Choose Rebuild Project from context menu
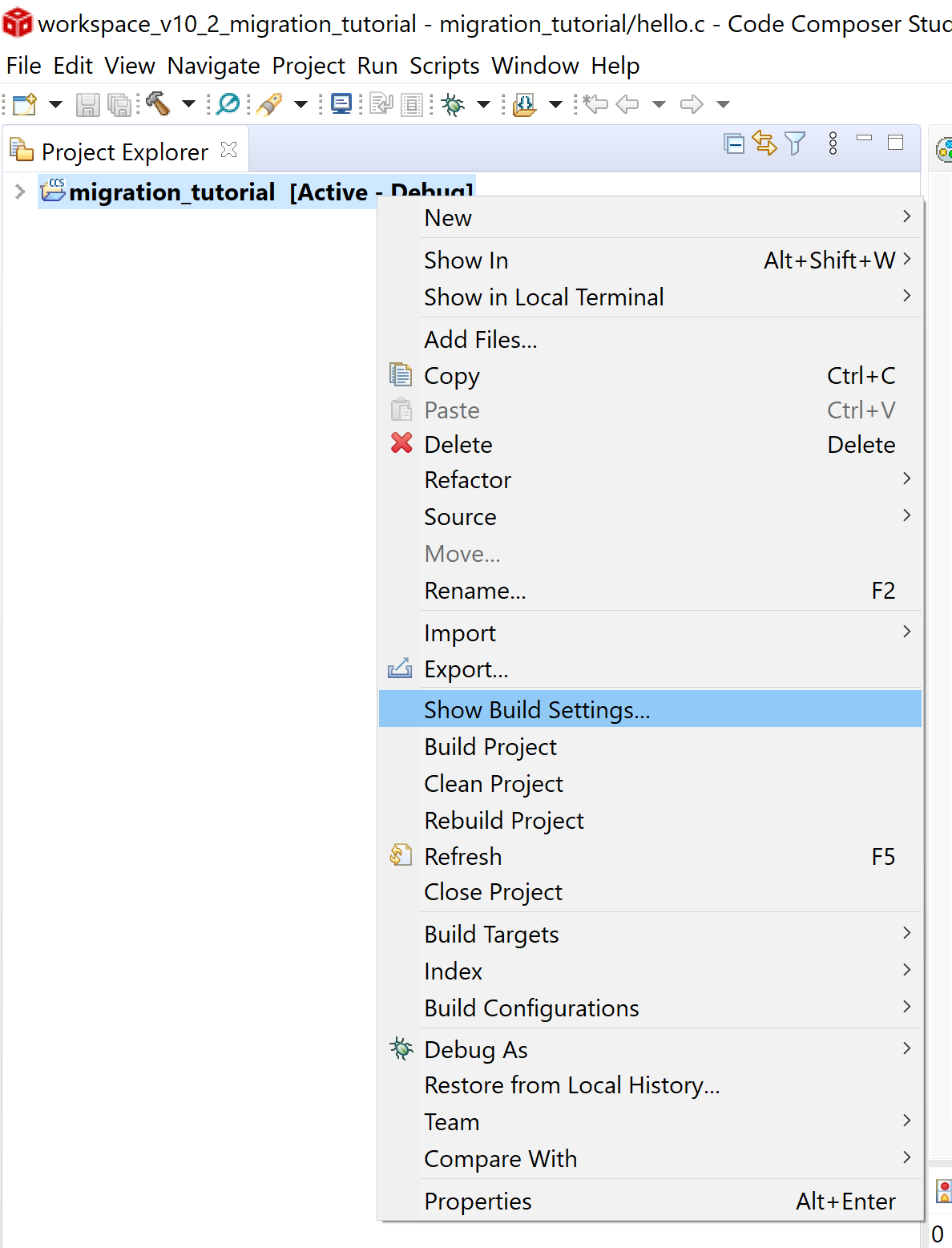Image resolution: width=952 pixels, height=1248 pixels. click(504, 820)
